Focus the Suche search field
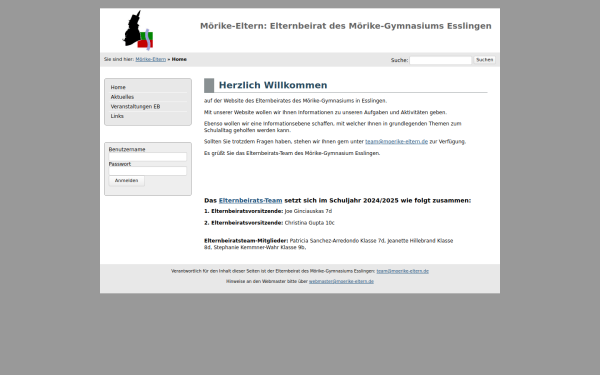The width and height of the screenshot is (600, 375). click(440, 60)
